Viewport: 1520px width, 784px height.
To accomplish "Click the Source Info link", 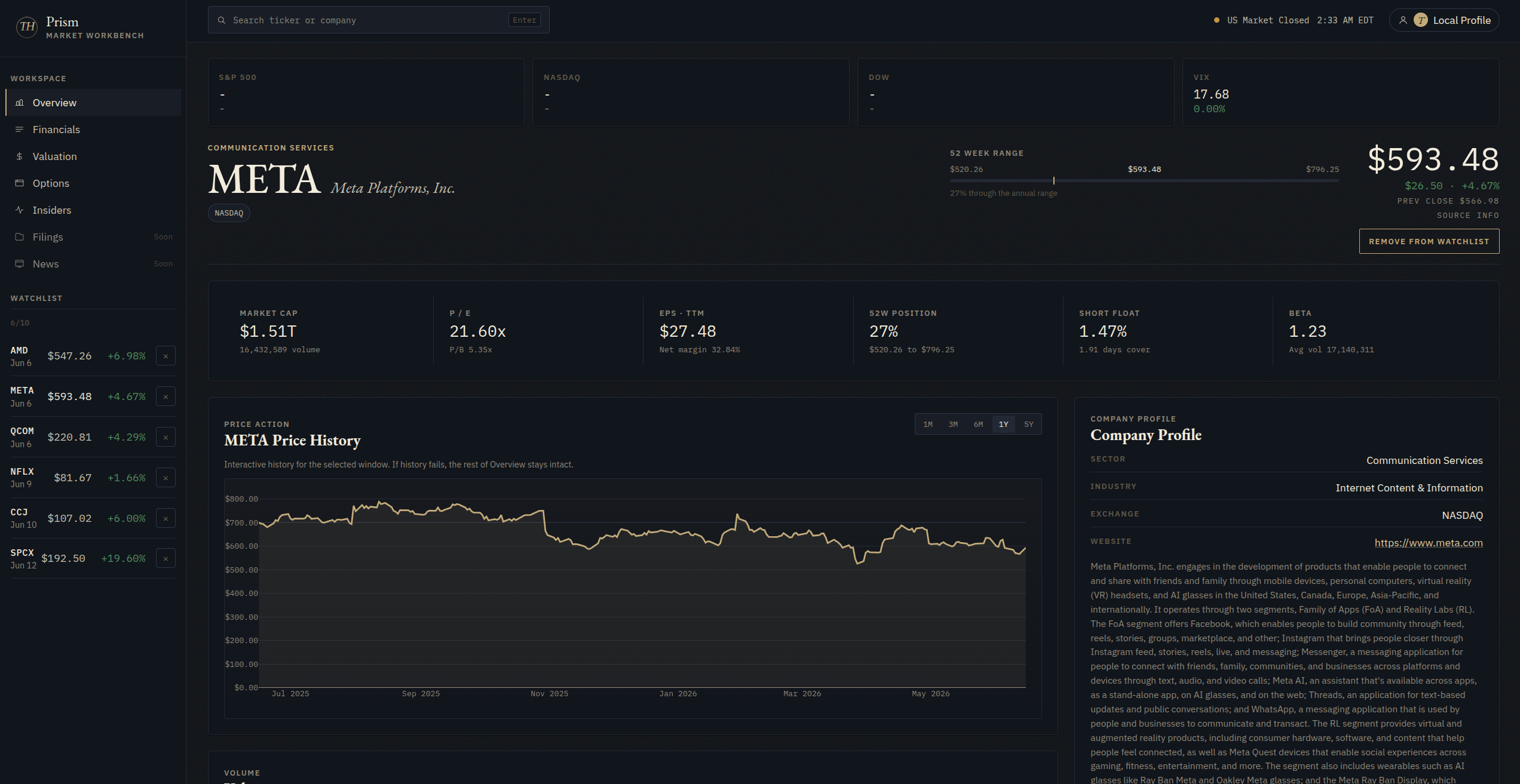I will 1467,216.
